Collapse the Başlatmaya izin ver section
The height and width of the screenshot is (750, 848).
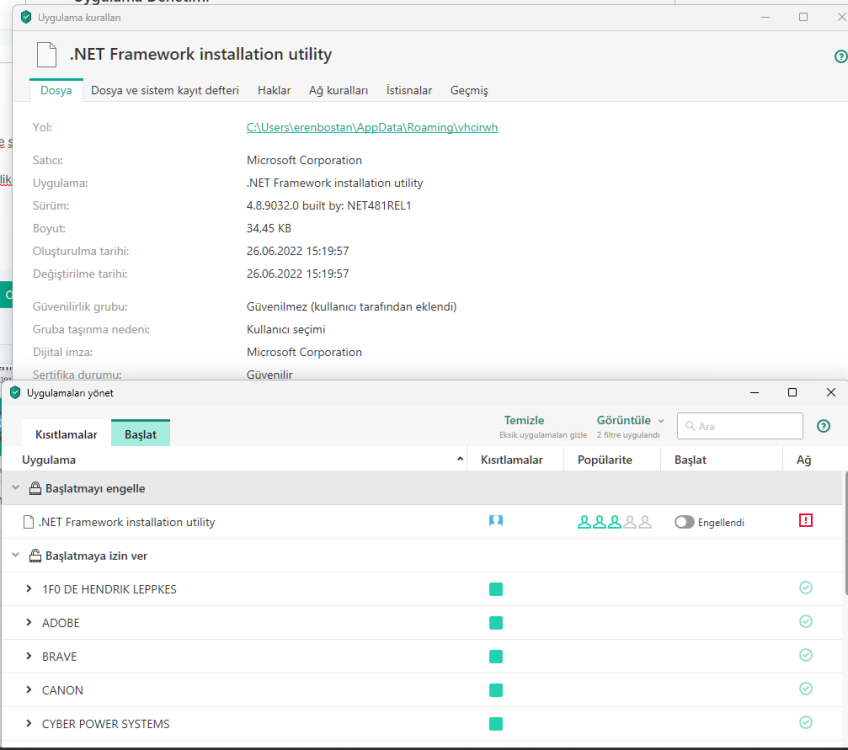click(x=15, y=556)
